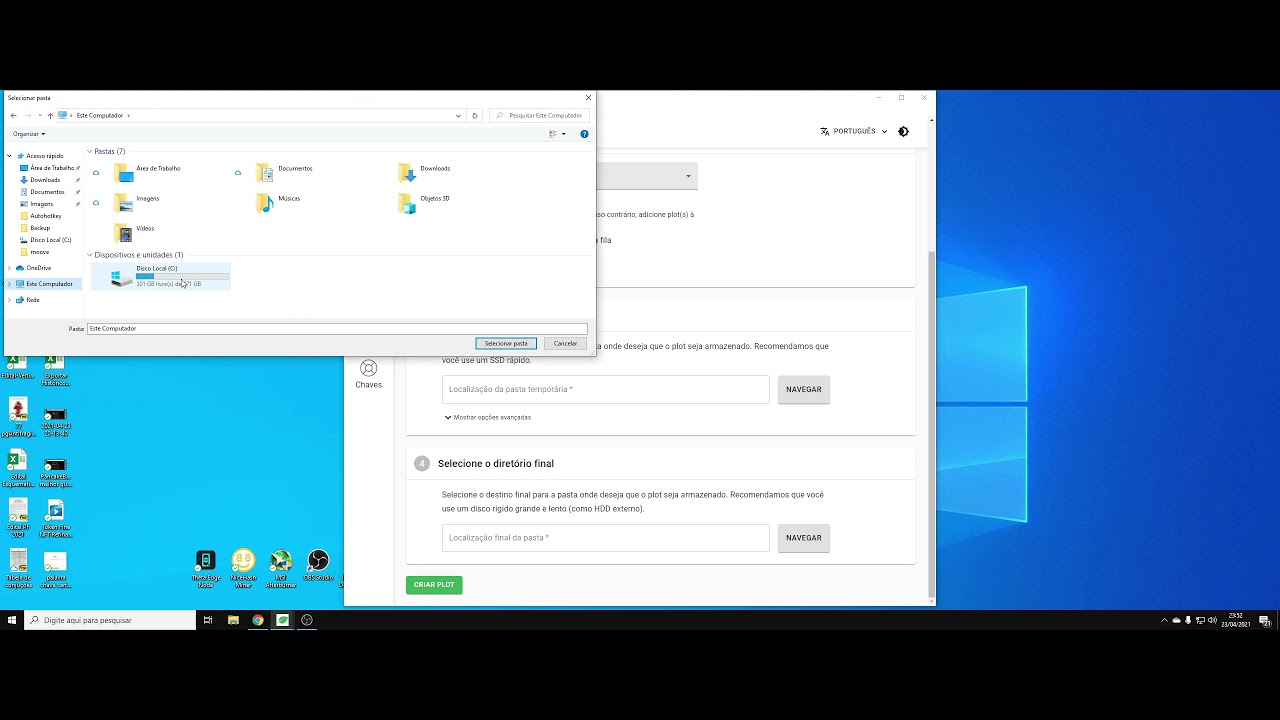Go back in the folder dialog
The image size is (1280, 720).
coord(13,115)
